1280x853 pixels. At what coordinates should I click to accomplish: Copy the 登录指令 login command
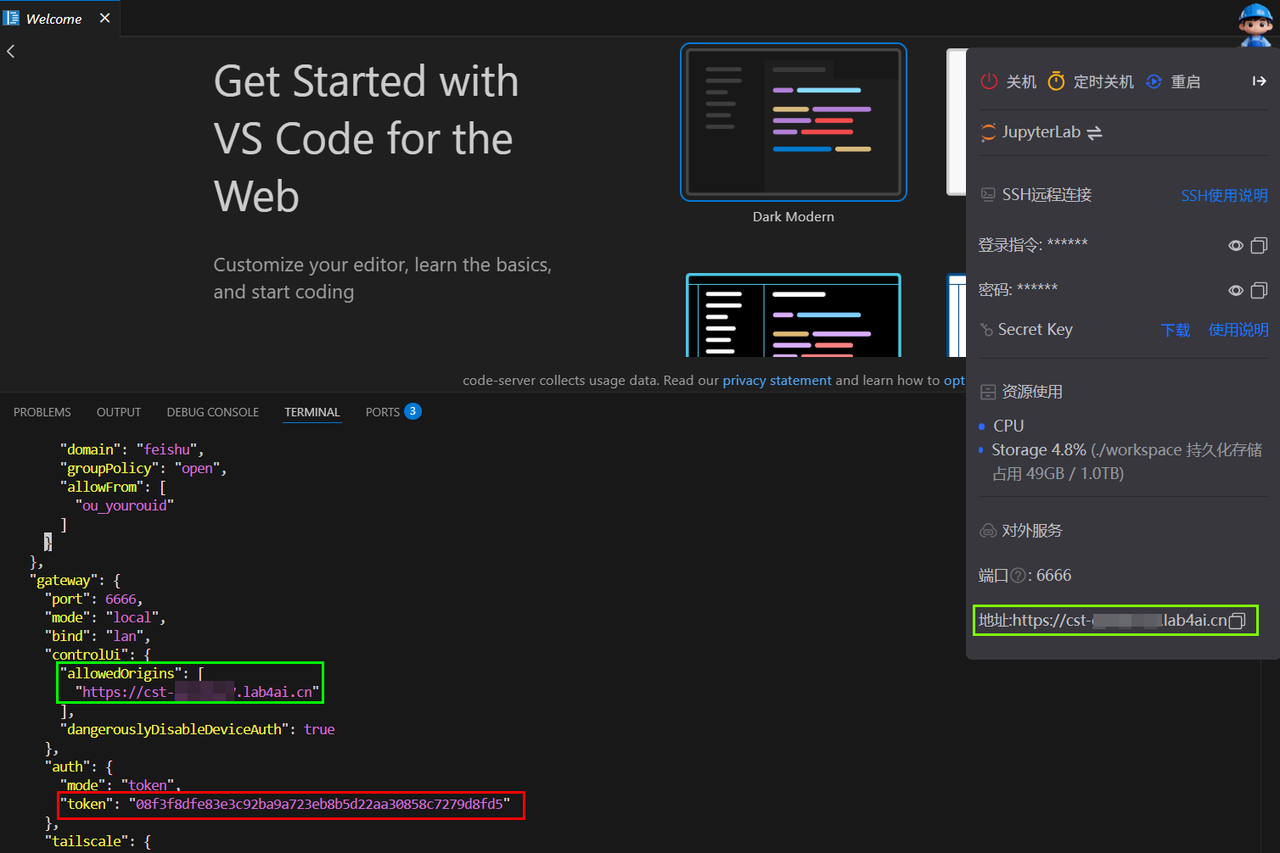[x=1259, y=245]
